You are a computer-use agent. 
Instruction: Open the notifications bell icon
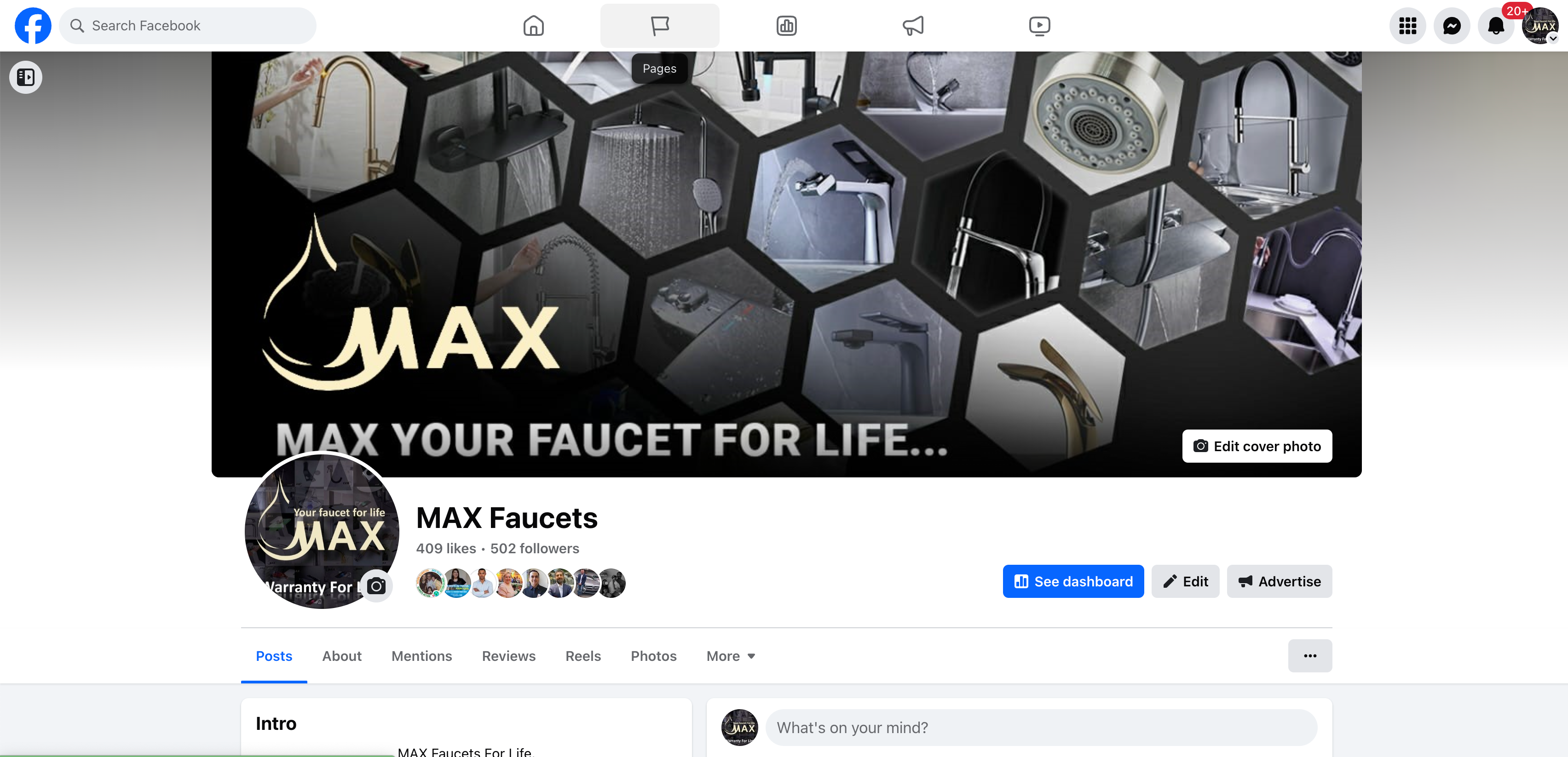coord(1496,26)
